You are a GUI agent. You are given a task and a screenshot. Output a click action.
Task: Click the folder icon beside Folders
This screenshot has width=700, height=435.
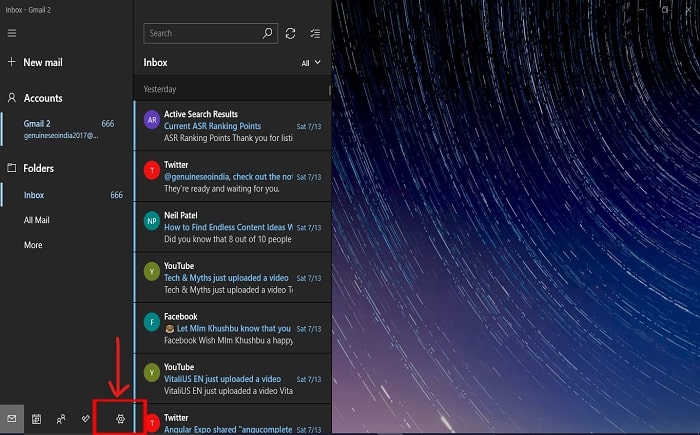(x=12, y=168)
